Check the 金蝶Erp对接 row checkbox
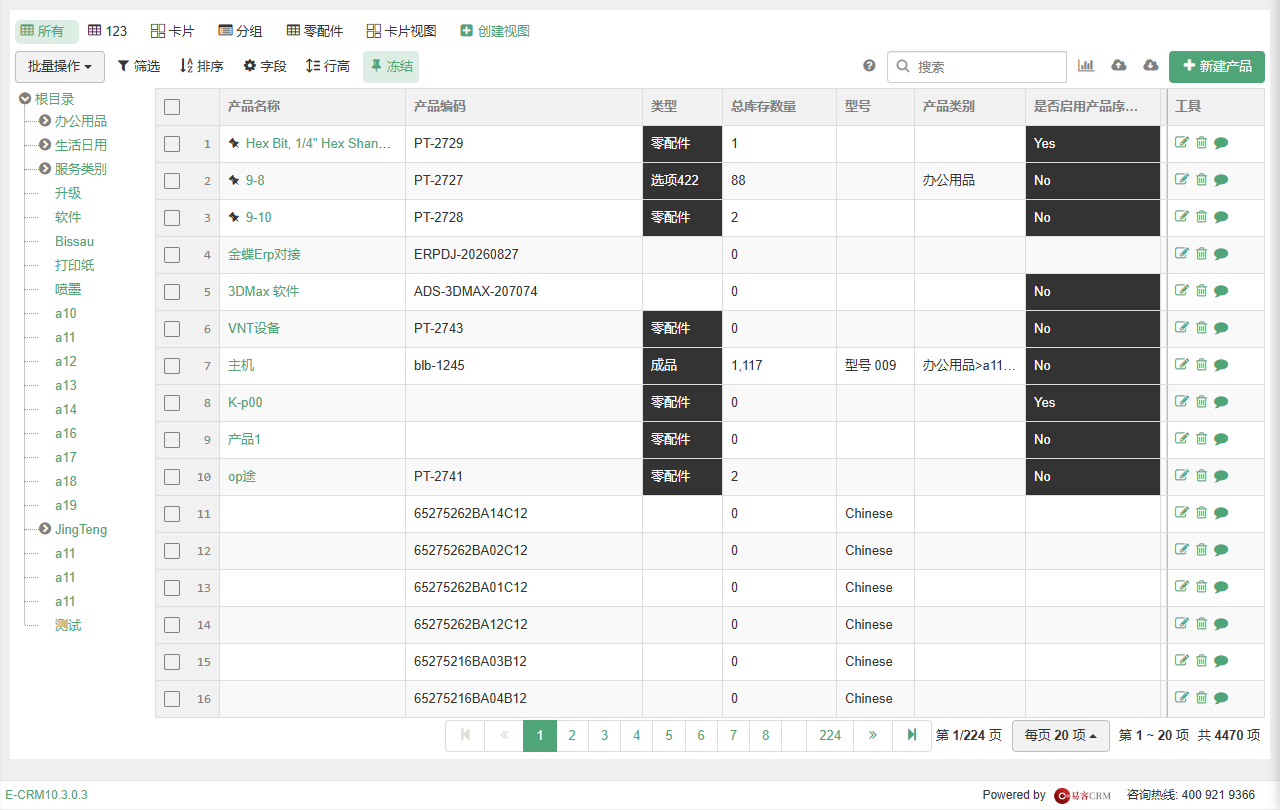This screenshot has width=1280, height=810. (172, 255)
